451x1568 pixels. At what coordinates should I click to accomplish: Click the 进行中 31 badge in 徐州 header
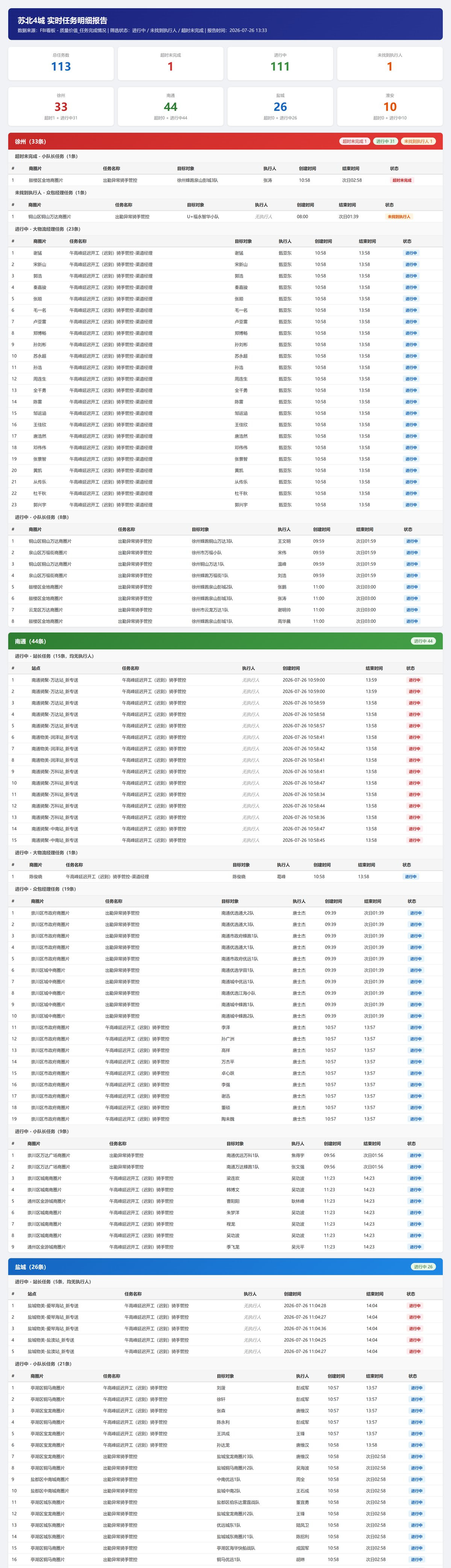coord(385,141)
